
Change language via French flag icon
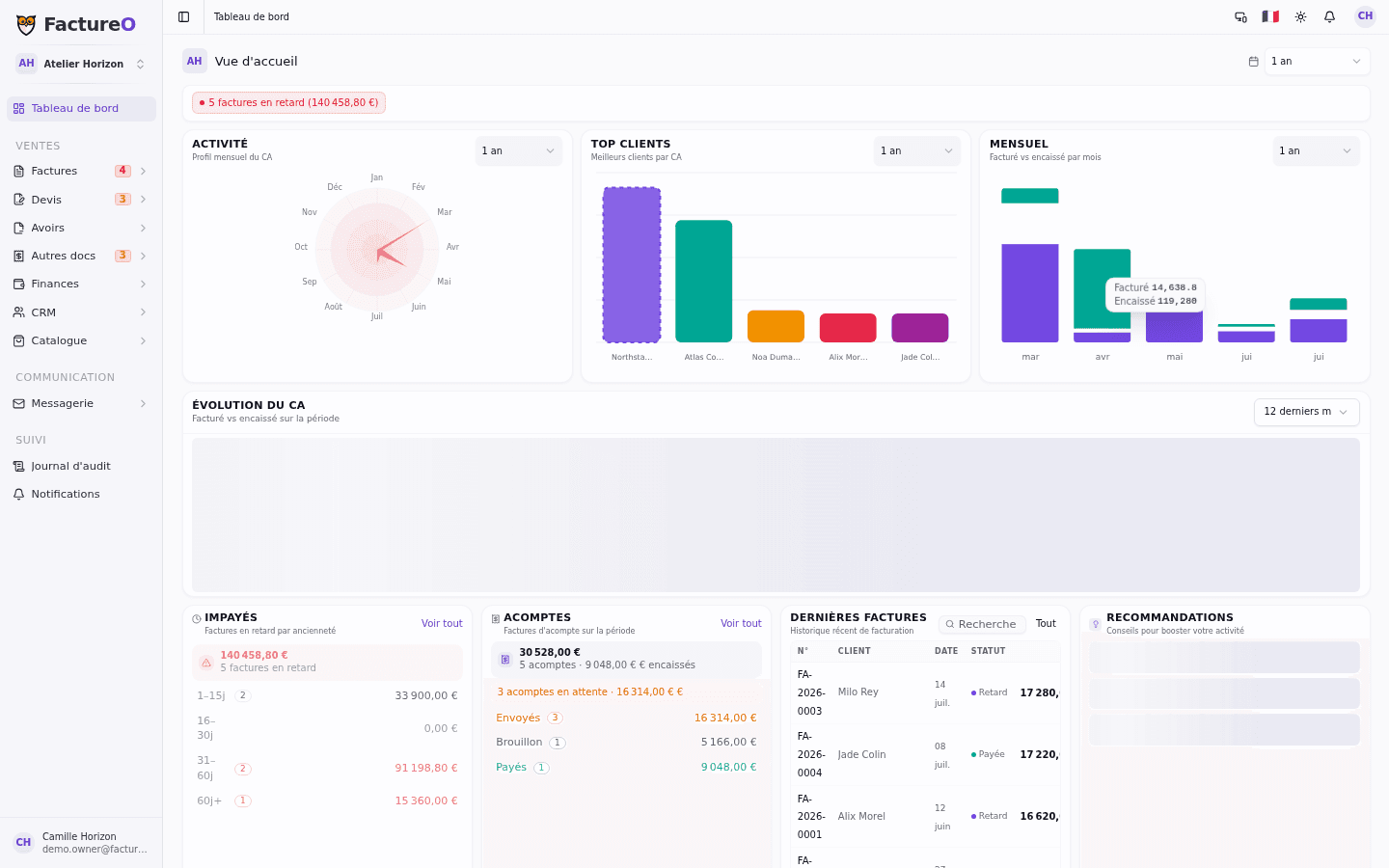tap(1270, 16)
